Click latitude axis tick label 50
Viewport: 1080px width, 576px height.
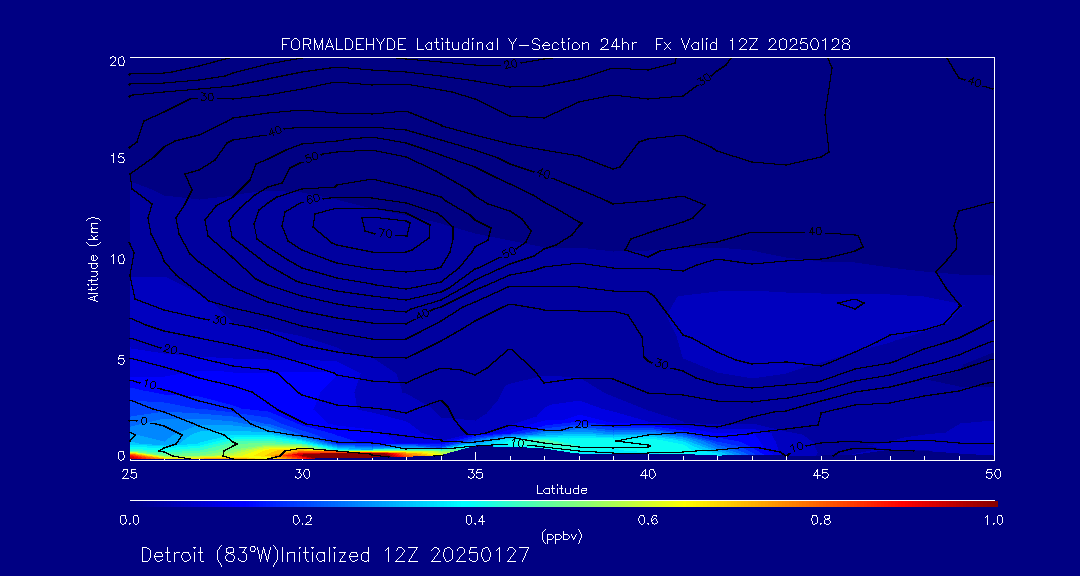pos(993,474)
